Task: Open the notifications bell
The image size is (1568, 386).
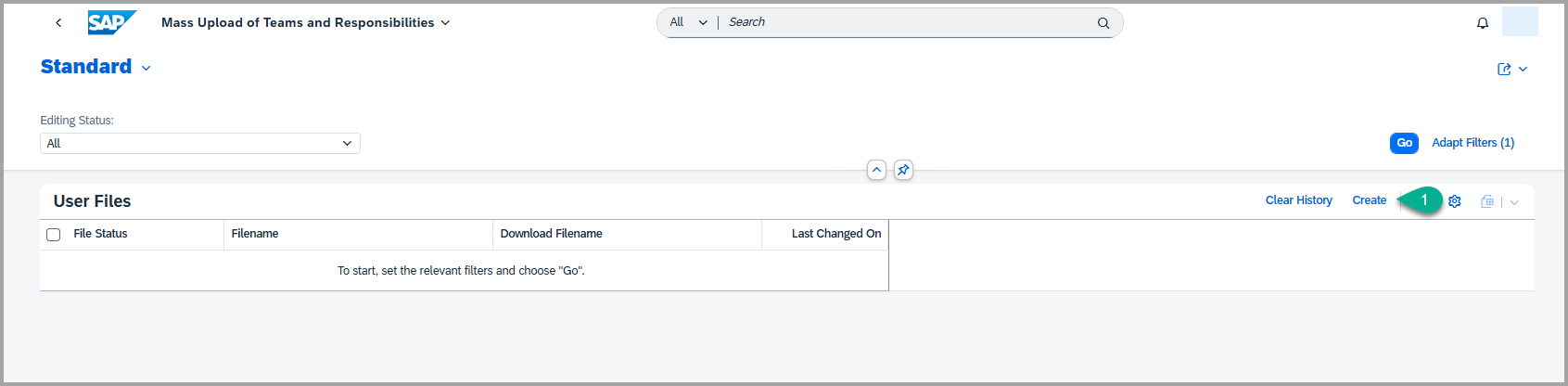Action: (x=1483, y=23)
